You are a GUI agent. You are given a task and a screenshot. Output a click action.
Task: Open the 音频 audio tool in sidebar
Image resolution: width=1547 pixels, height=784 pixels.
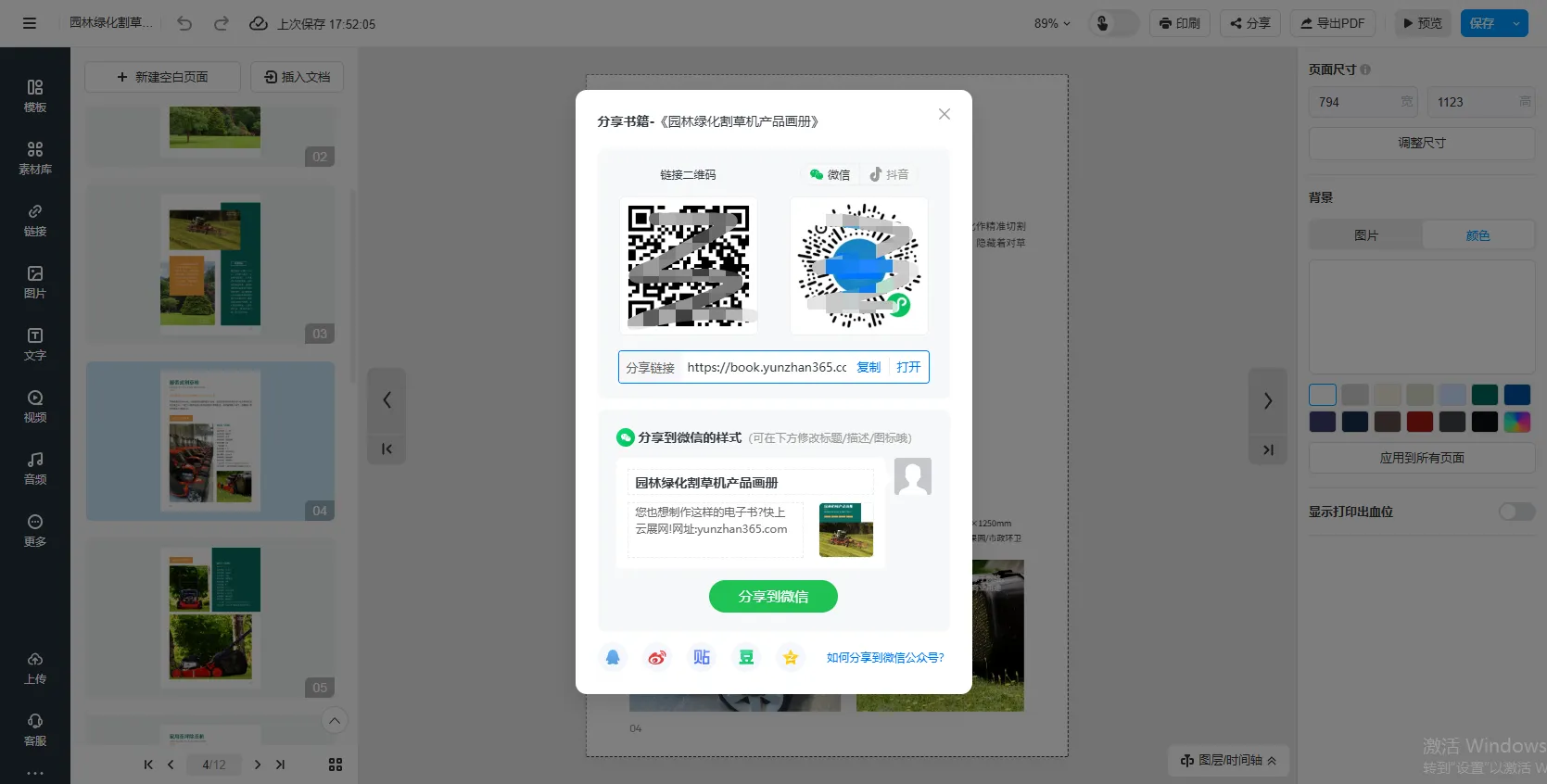[x=35, y=468]
